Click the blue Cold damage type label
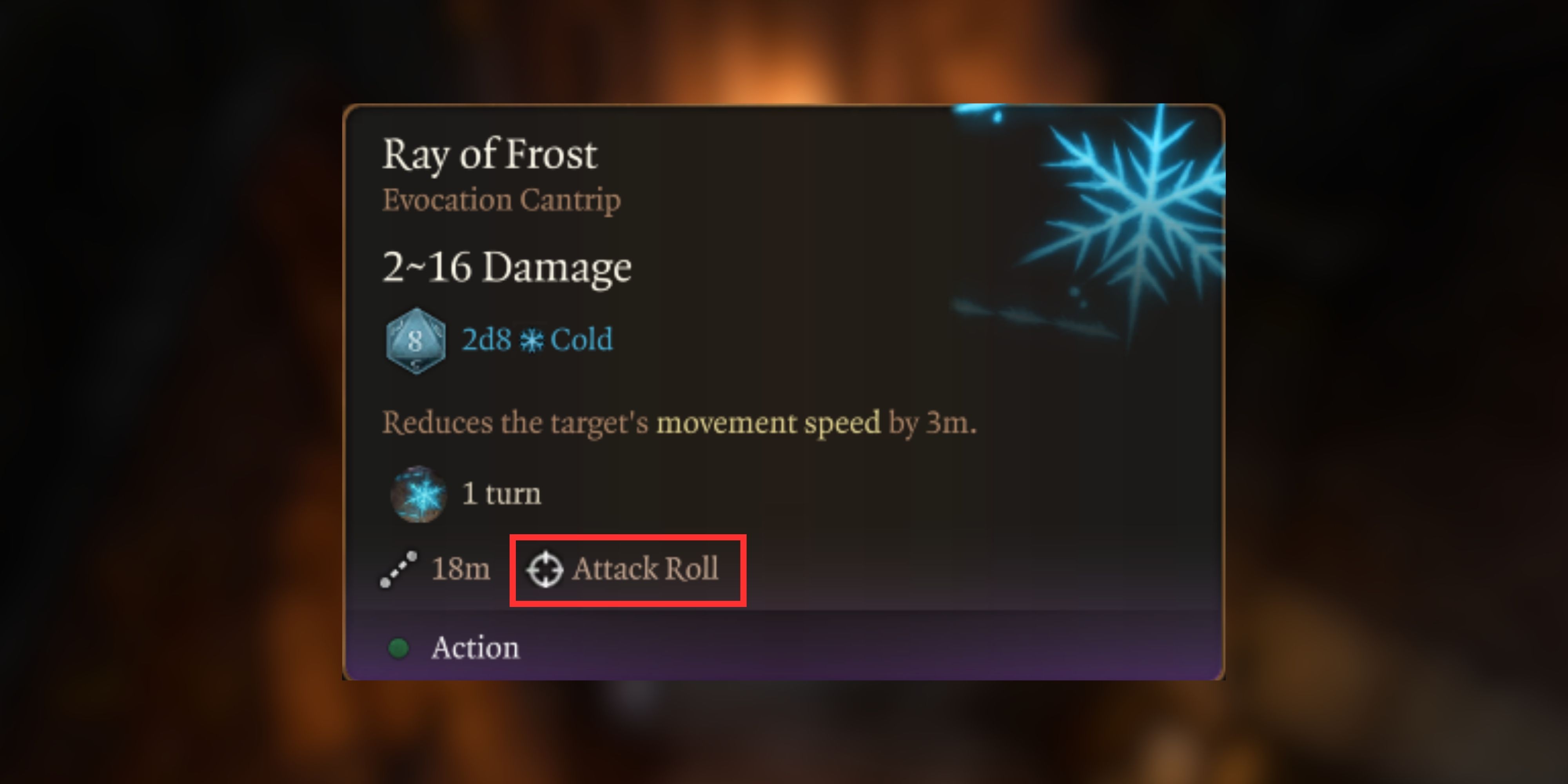Image resolution: width=1568 pixels, height=784 pixels. click(x=581, y=339)
